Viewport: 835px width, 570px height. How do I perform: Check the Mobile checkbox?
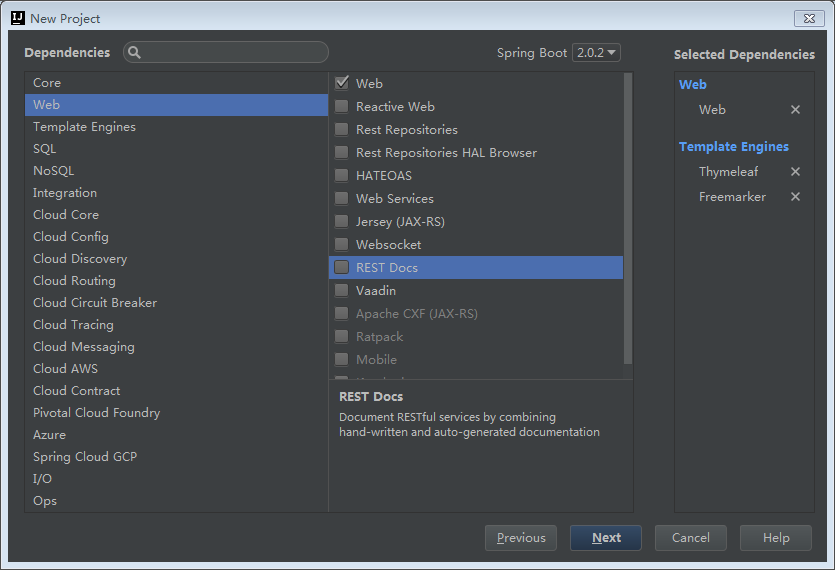(x=341, y=359)
